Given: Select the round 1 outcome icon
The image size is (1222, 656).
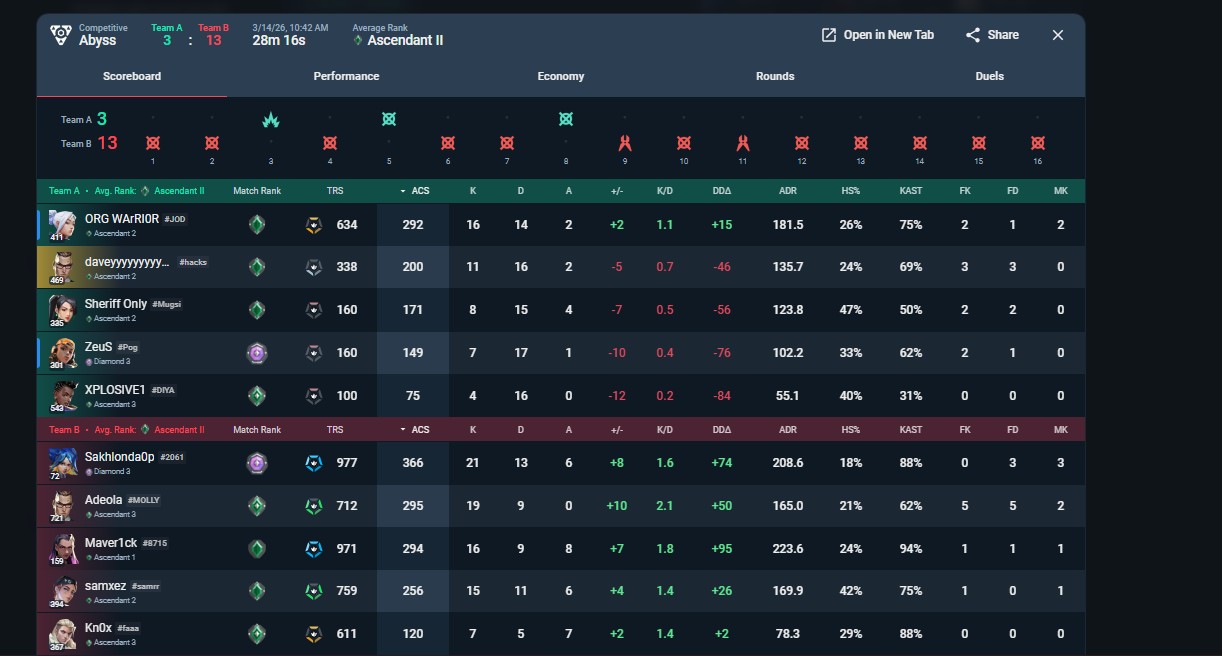Looking at the screenshot, I should pos(153,143).
